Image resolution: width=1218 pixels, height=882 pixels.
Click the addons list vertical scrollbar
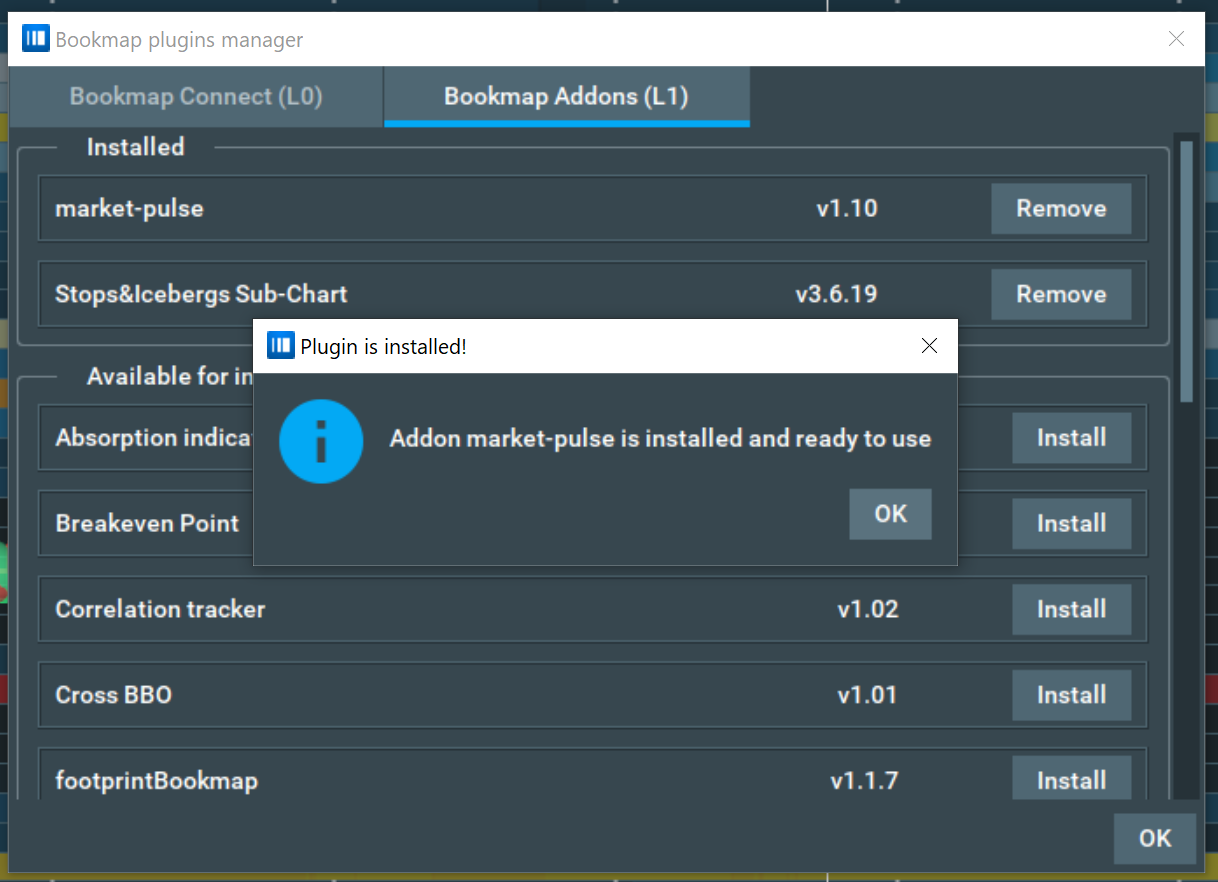(x=1187, y=270)
